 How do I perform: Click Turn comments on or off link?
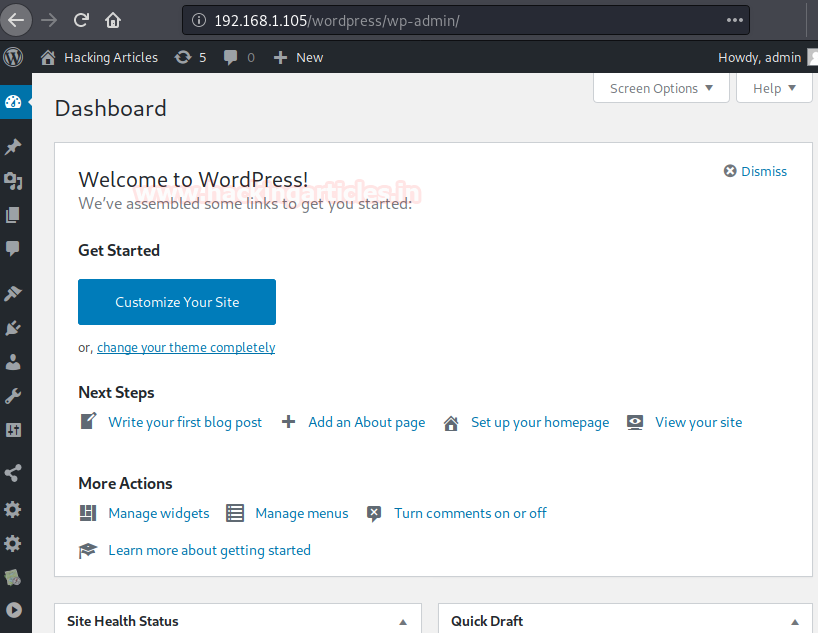pos(470,513)
